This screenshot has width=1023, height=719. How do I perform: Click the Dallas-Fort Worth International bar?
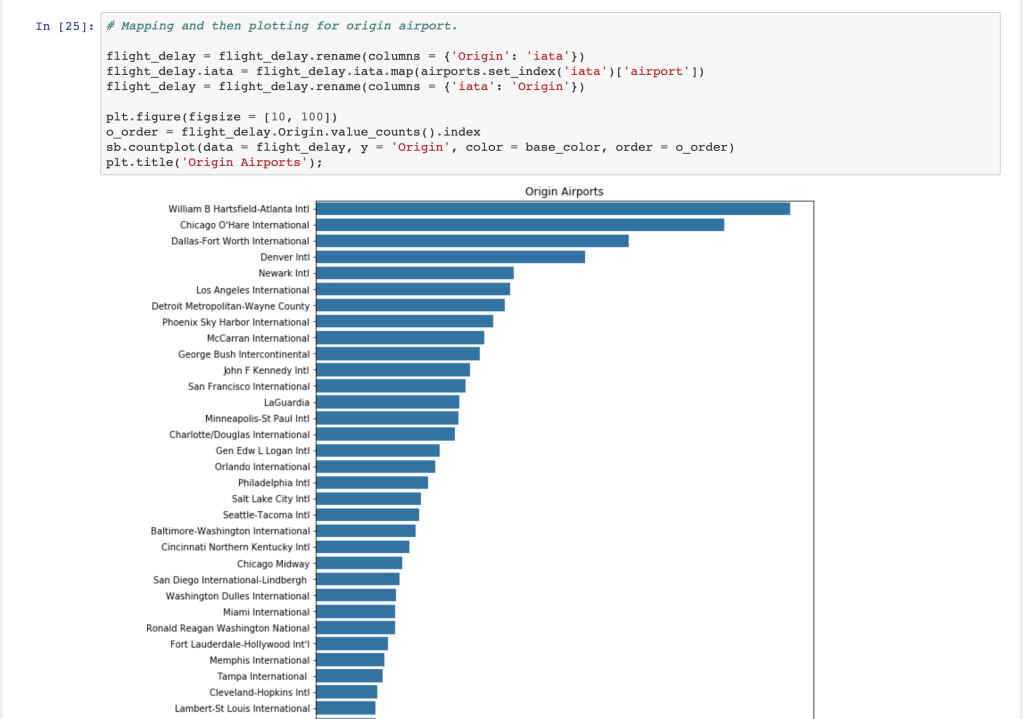[x=472, y=241]
